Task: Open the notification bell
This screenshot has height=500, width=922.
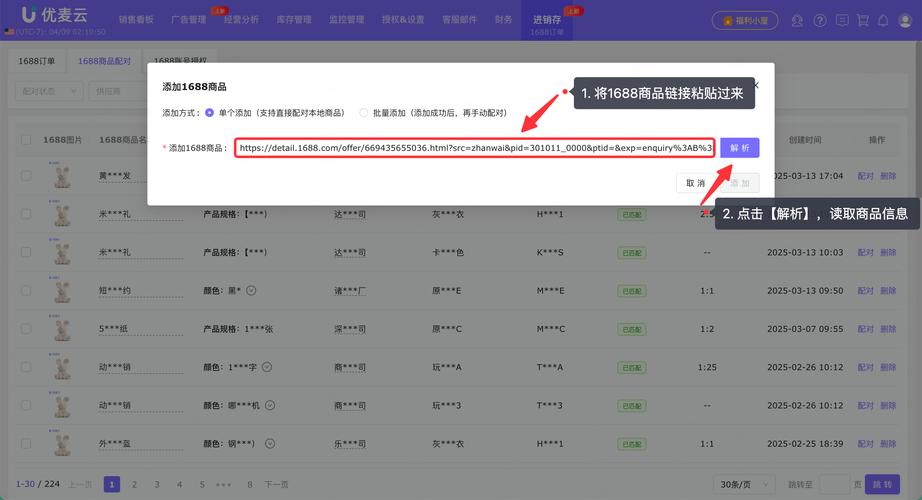Action: (883, 21)
